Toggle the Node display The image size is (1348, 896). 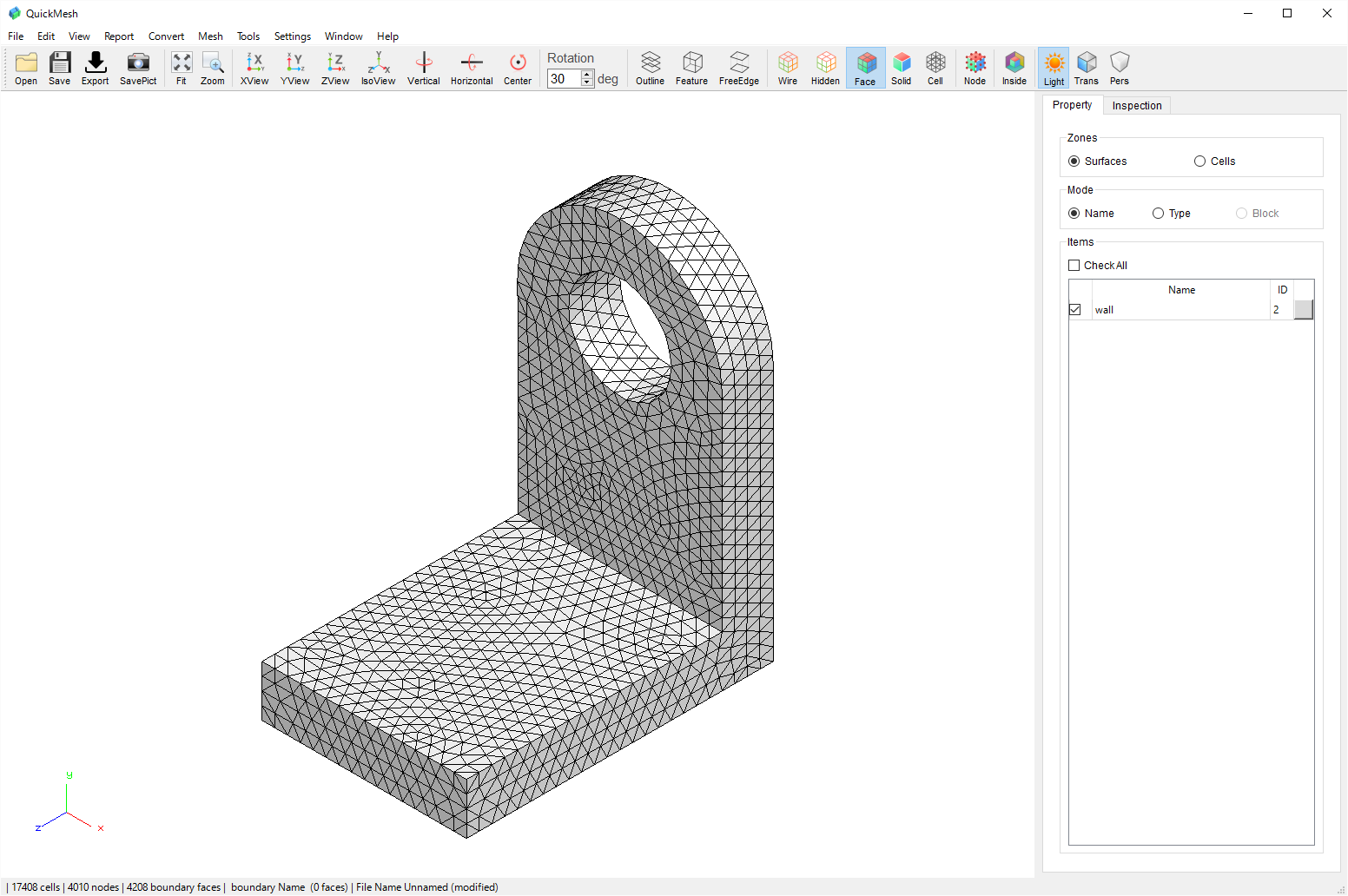(x=975, y=68)
